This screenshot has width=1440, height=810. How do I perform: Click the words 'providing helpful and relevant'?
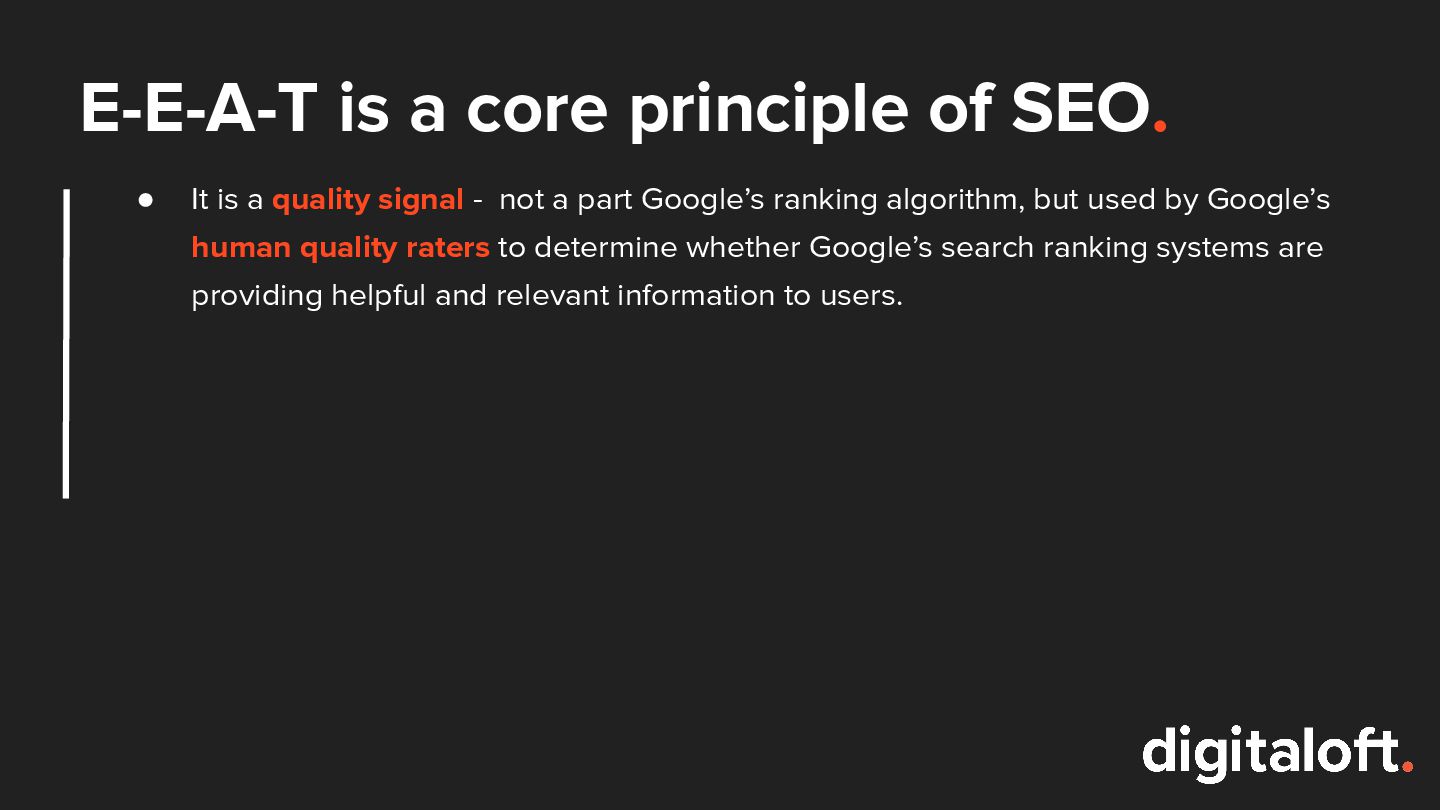click(400, 296)
